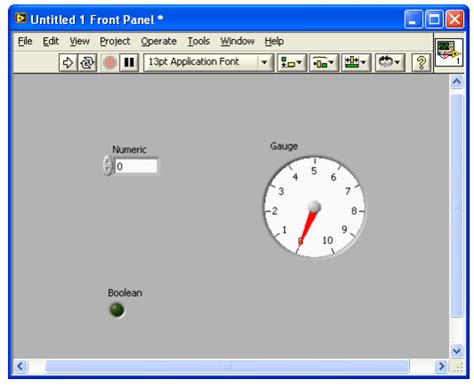The height and width of the screenshot is (387, 474).
Task: Click the red Abort Execution button
Action: (110, 62)
